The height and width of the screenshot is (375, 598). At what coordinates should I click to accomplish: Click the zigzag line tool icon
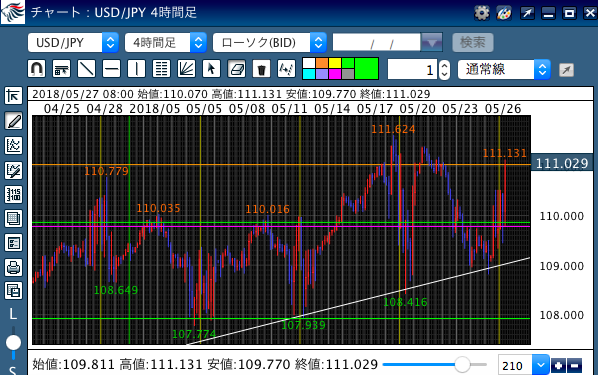(x=286, y=69)
